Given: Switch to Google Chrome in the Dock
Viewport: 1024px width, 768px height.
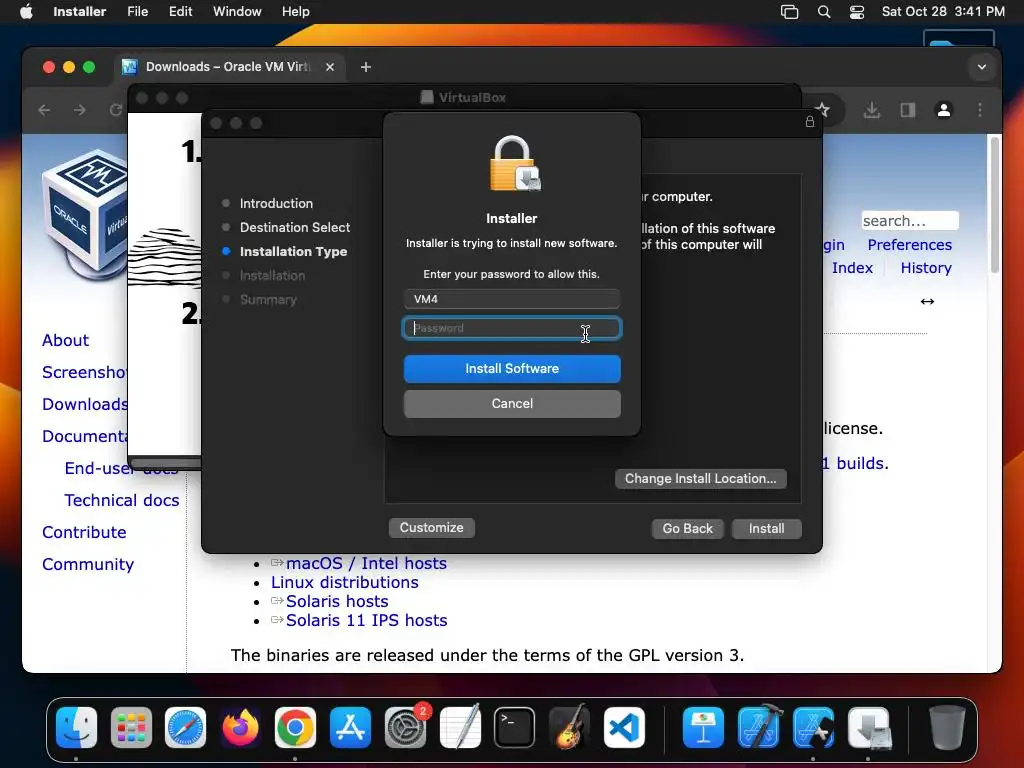Looking at the screenshot, I should coord(295,728).
